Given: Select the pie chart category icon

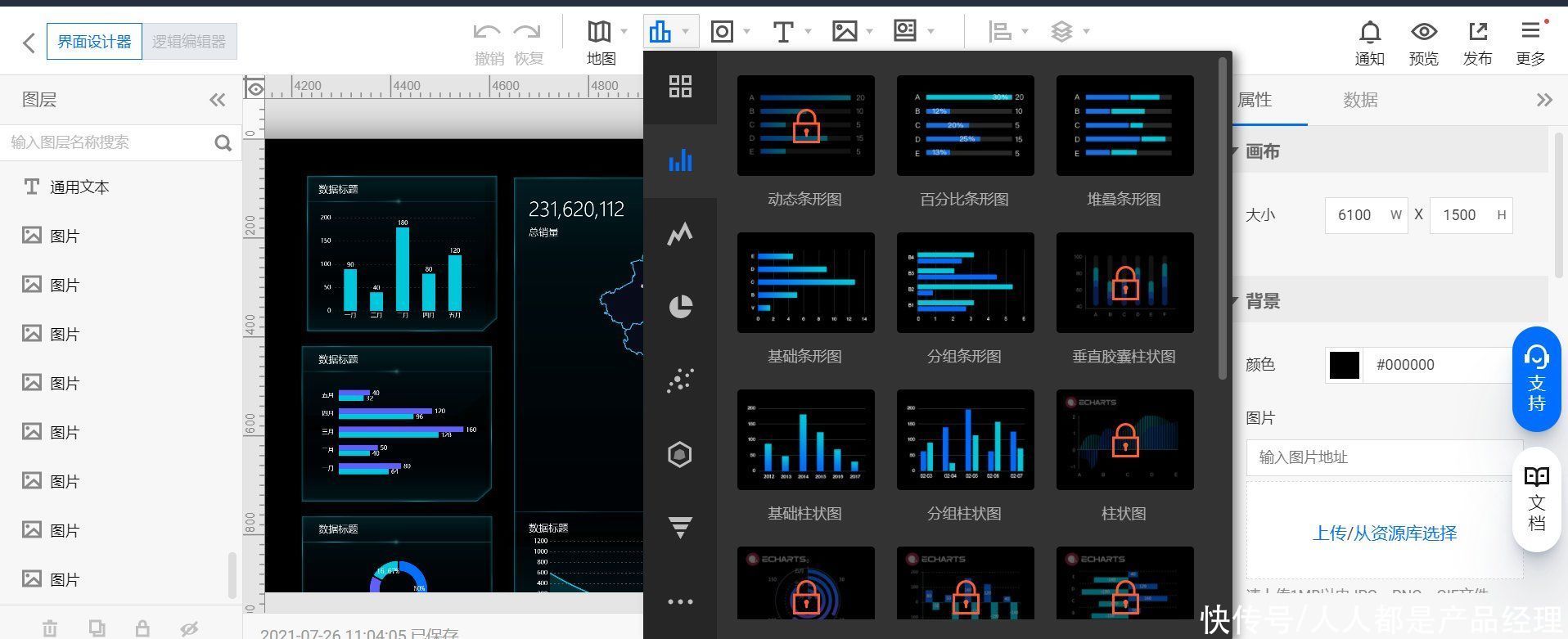Looking at the screenshot, I should (680, 307).
